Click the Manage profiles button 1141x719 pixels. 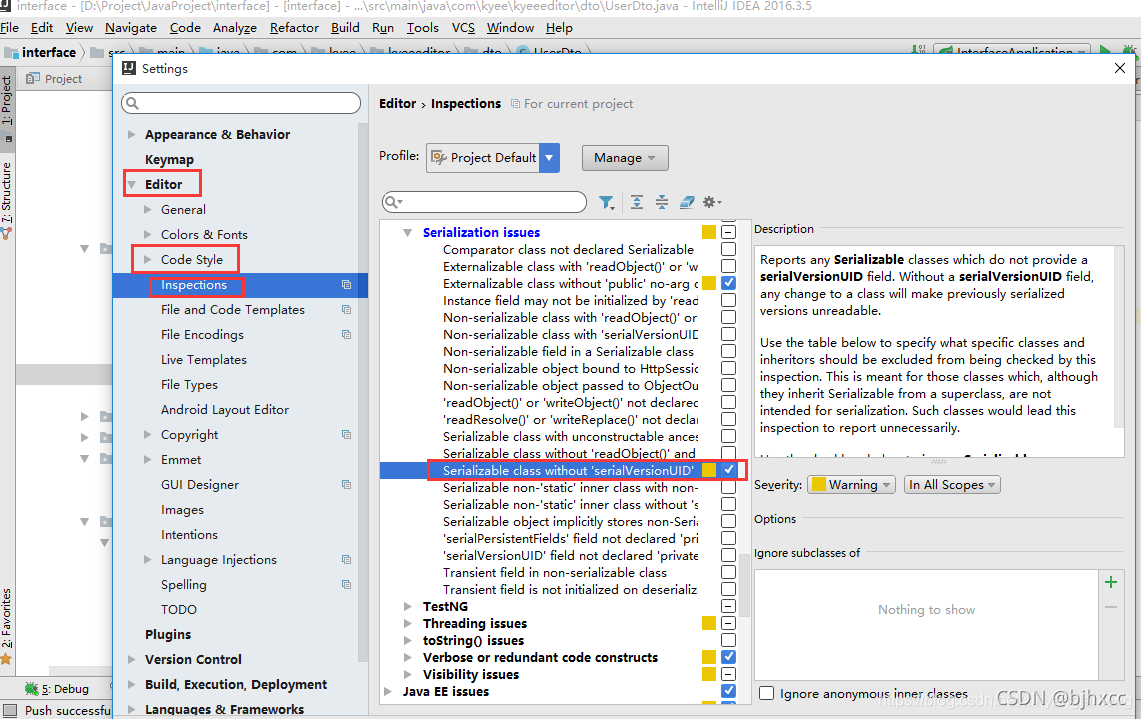coord(625,158)
